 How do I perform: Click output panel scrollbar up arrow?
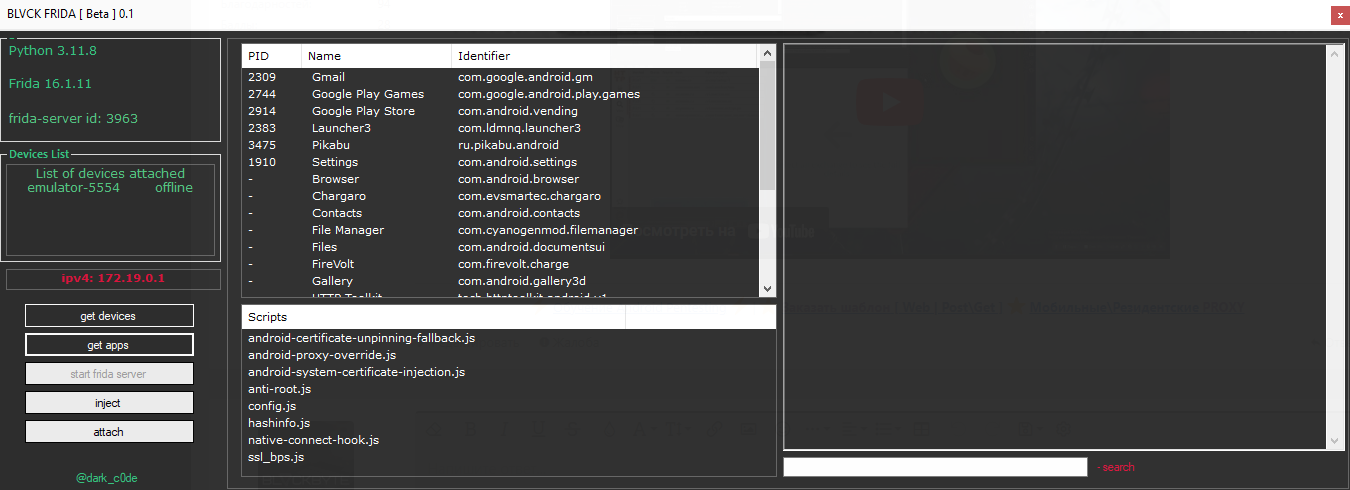[1334, 54]
